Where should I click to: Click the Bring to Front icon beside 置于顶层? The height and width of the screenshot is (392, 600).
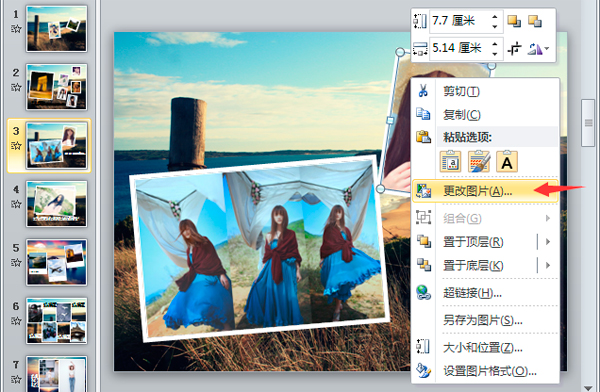[x=424, y=242]
